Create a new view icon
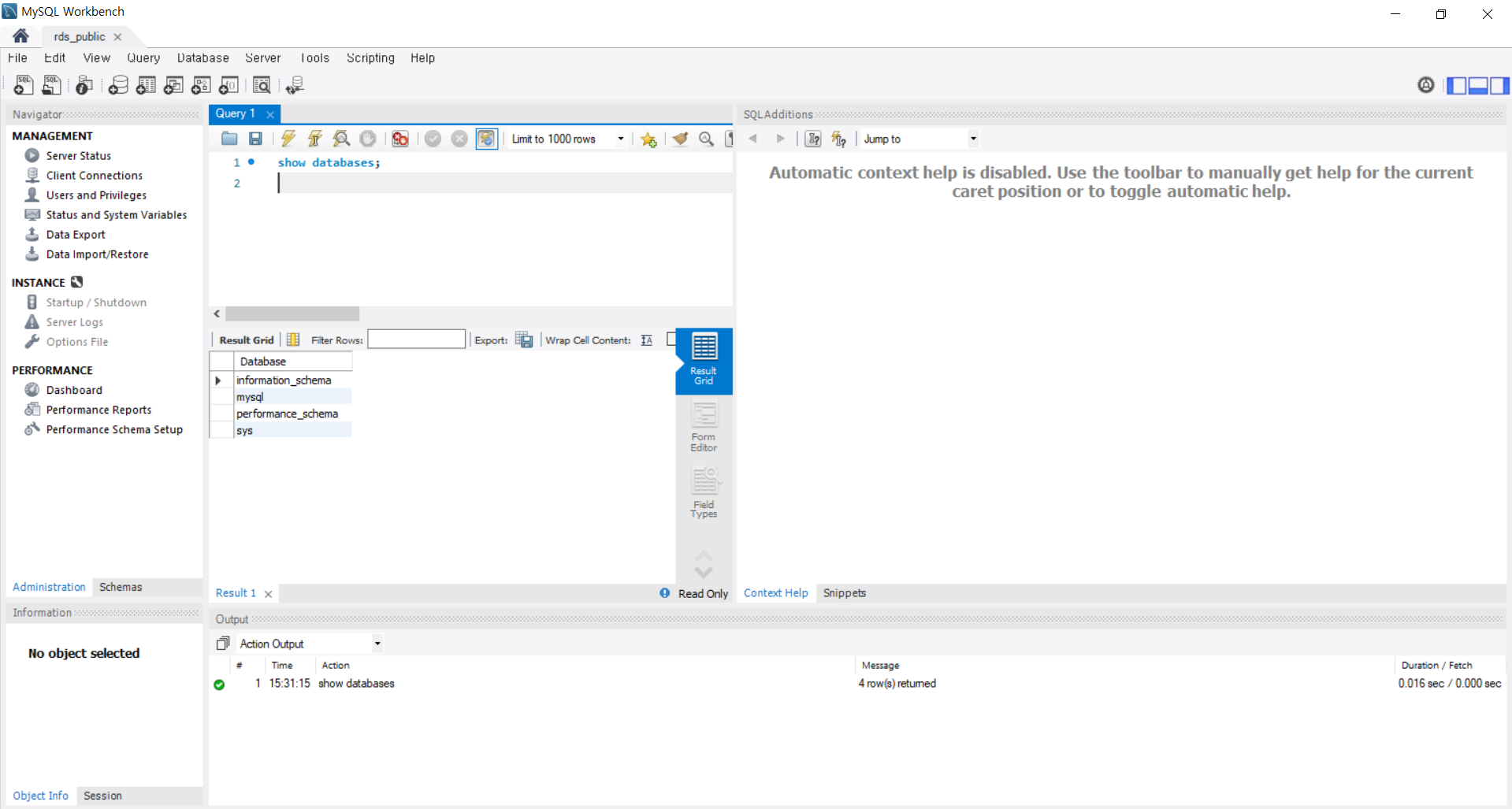The width and height of the screenshot is (1512, 809). point(173,85)
